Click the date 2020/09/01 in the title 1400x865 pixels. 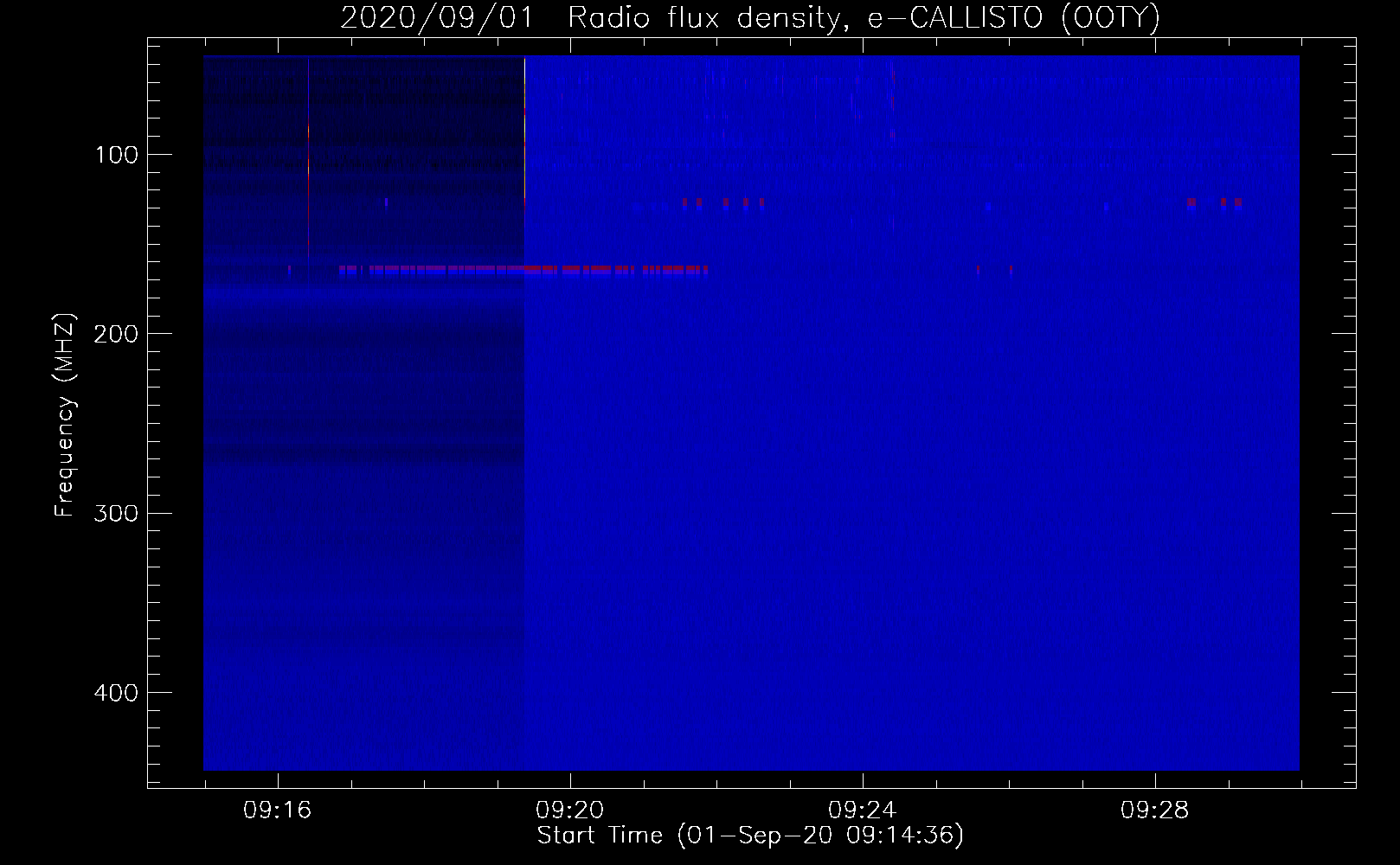click(437, 17)
